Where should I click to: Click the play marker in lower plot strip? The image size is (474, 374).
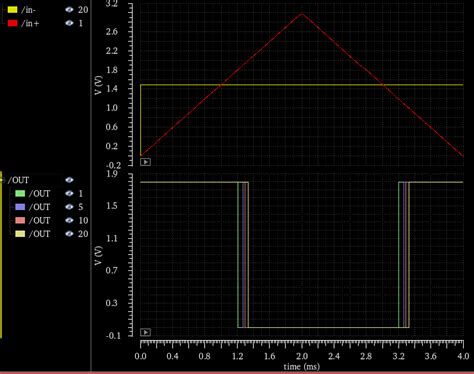click(145, 332)
